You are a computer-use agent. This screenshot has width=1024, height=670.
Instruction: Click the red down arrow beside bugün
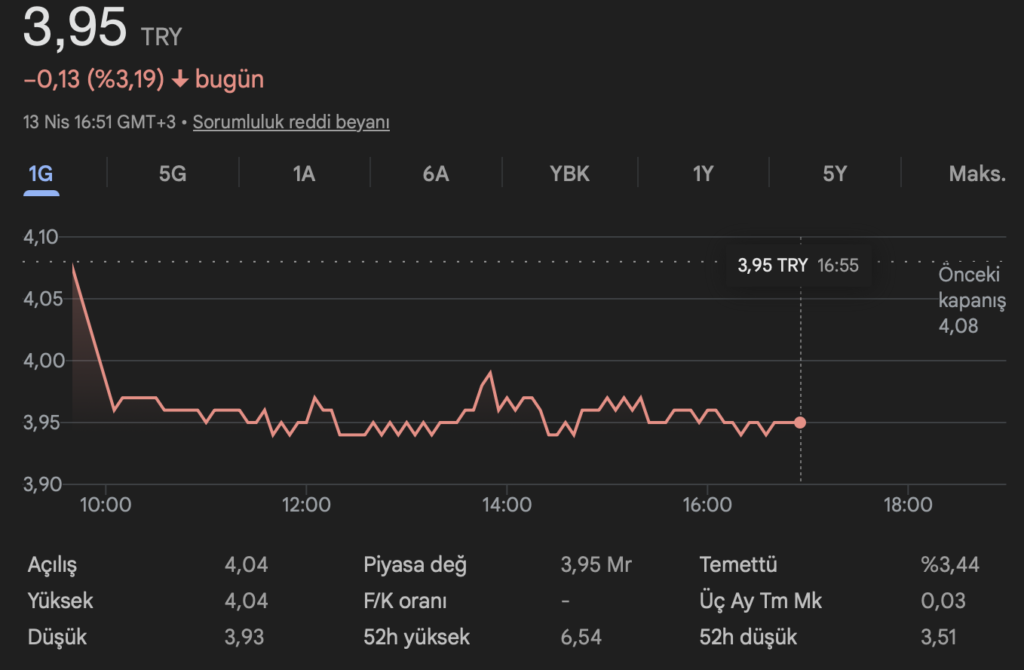(x=180, y=80)
